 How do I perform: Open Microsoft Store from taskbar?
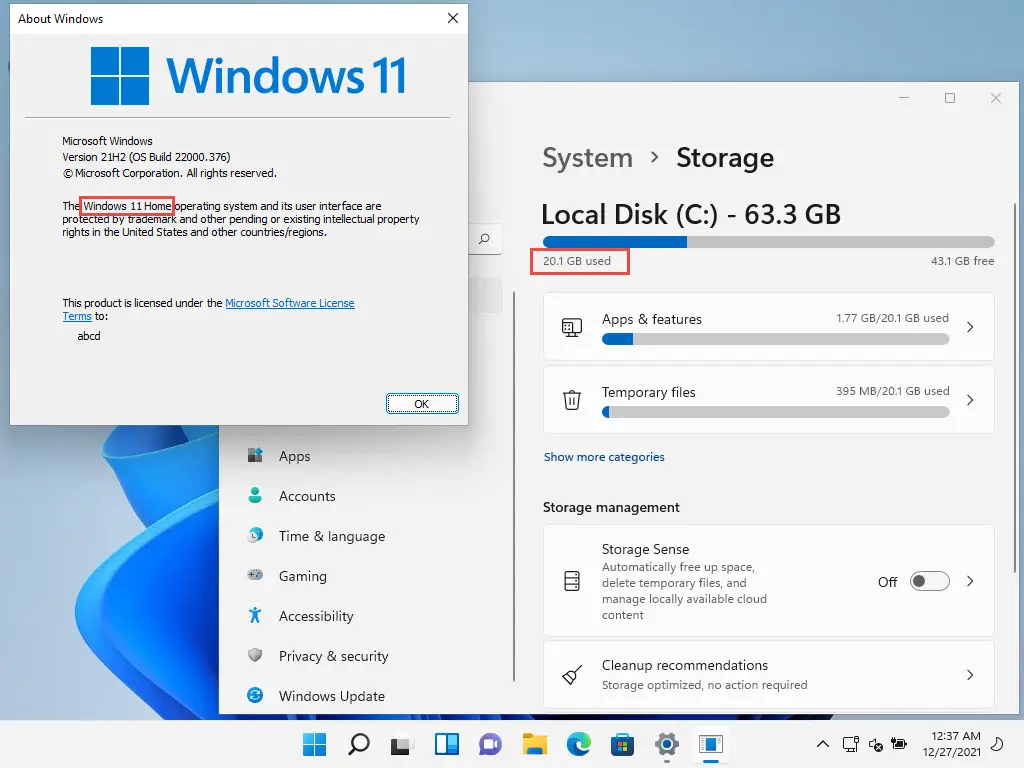(x=622, y=744)
